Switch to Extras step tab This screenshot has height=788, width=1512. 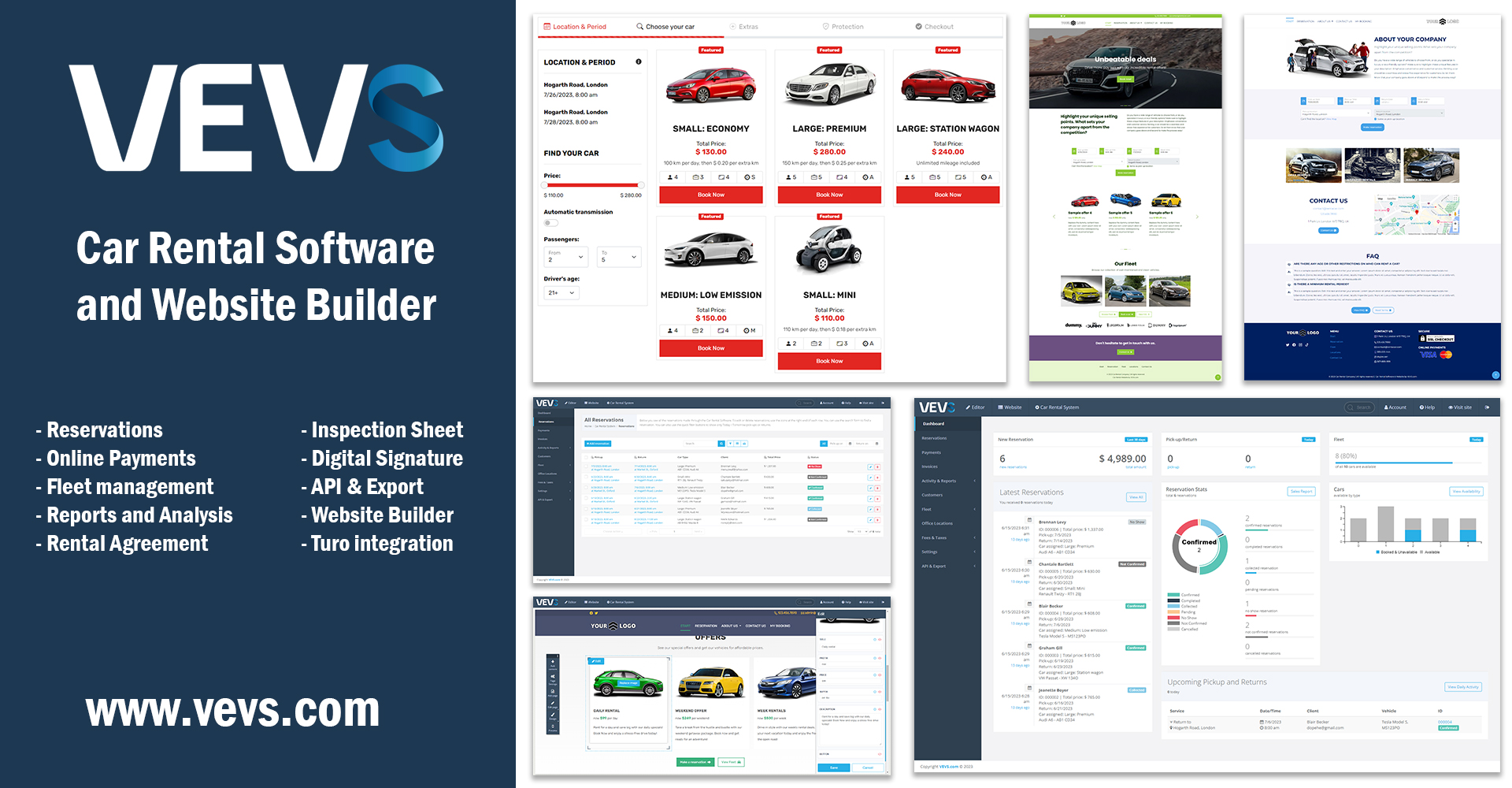(744, 27)
